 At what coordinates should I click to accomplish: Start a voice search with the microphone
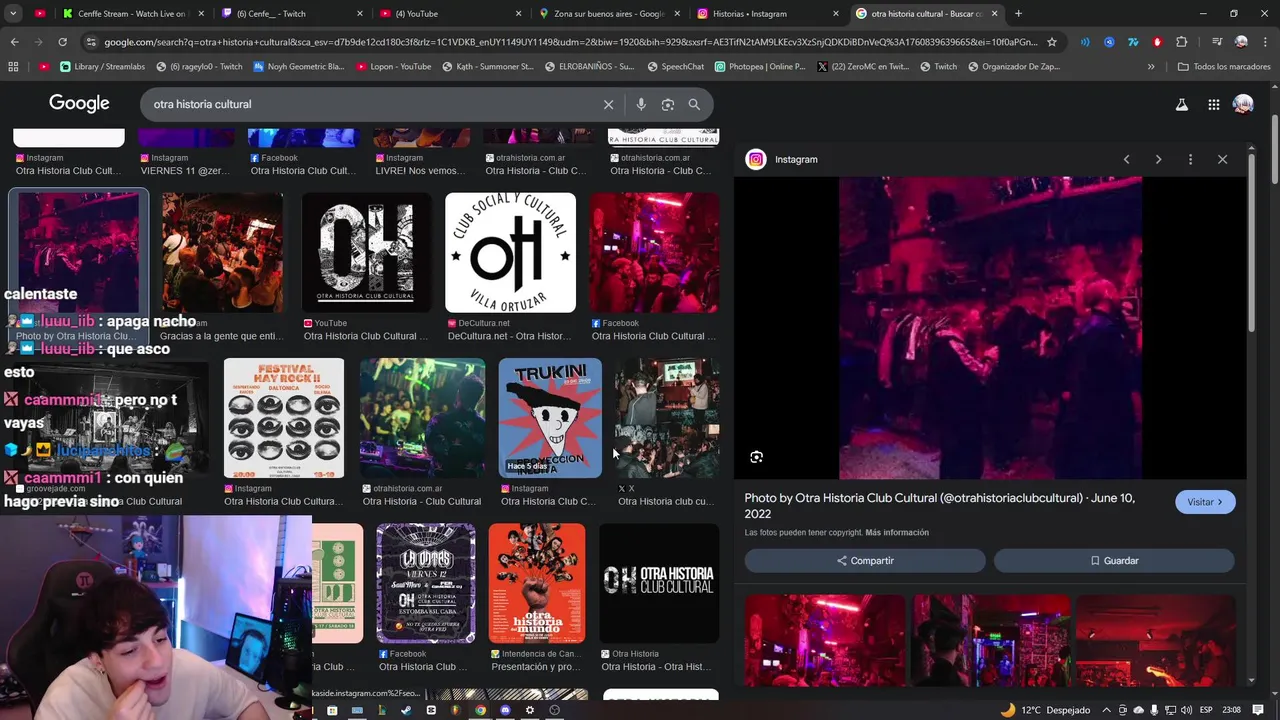click(x=641, y=104)
